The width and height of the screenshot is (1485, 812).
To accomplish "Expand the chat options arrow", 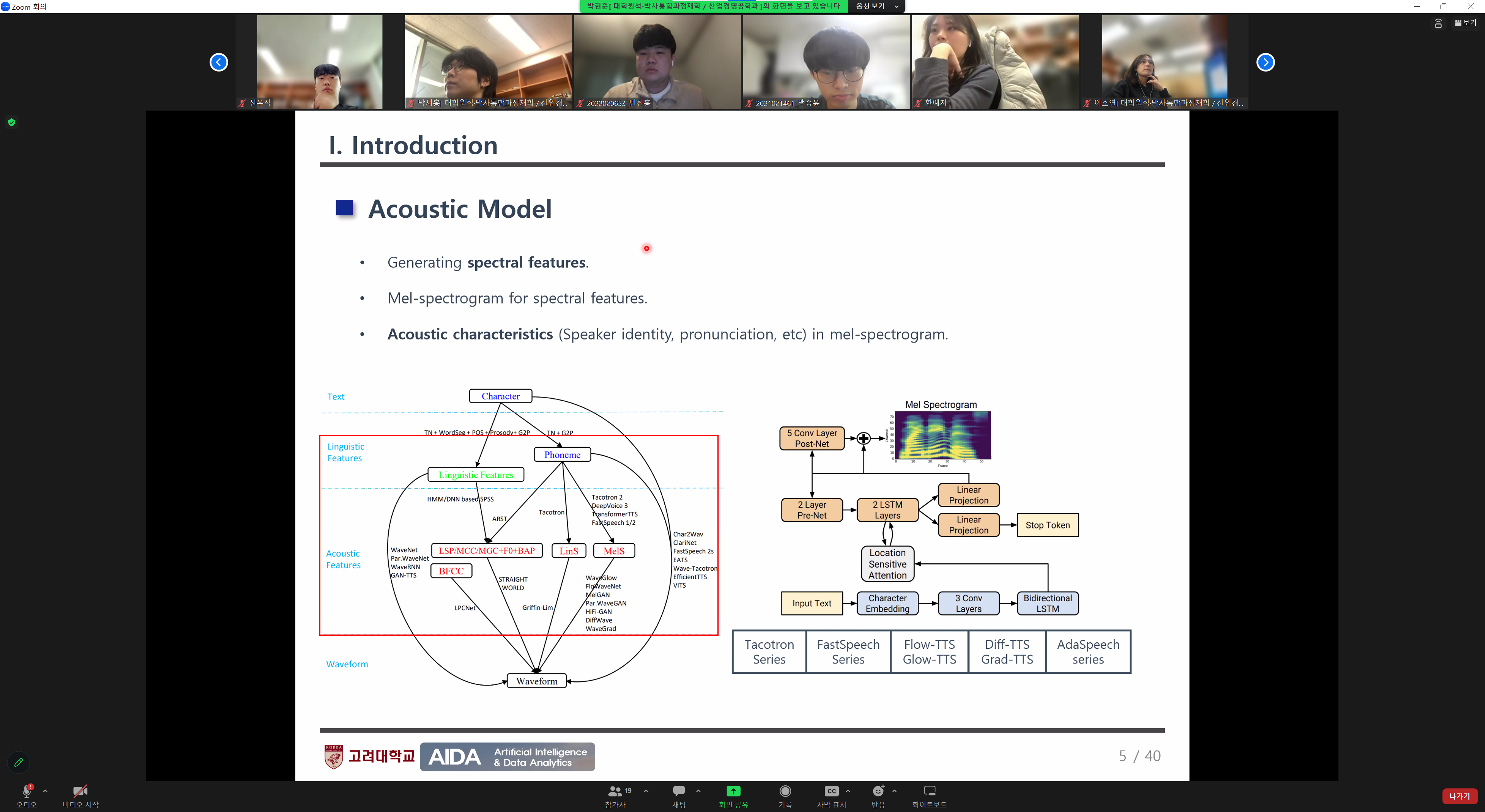I will (x=698, y=791).
